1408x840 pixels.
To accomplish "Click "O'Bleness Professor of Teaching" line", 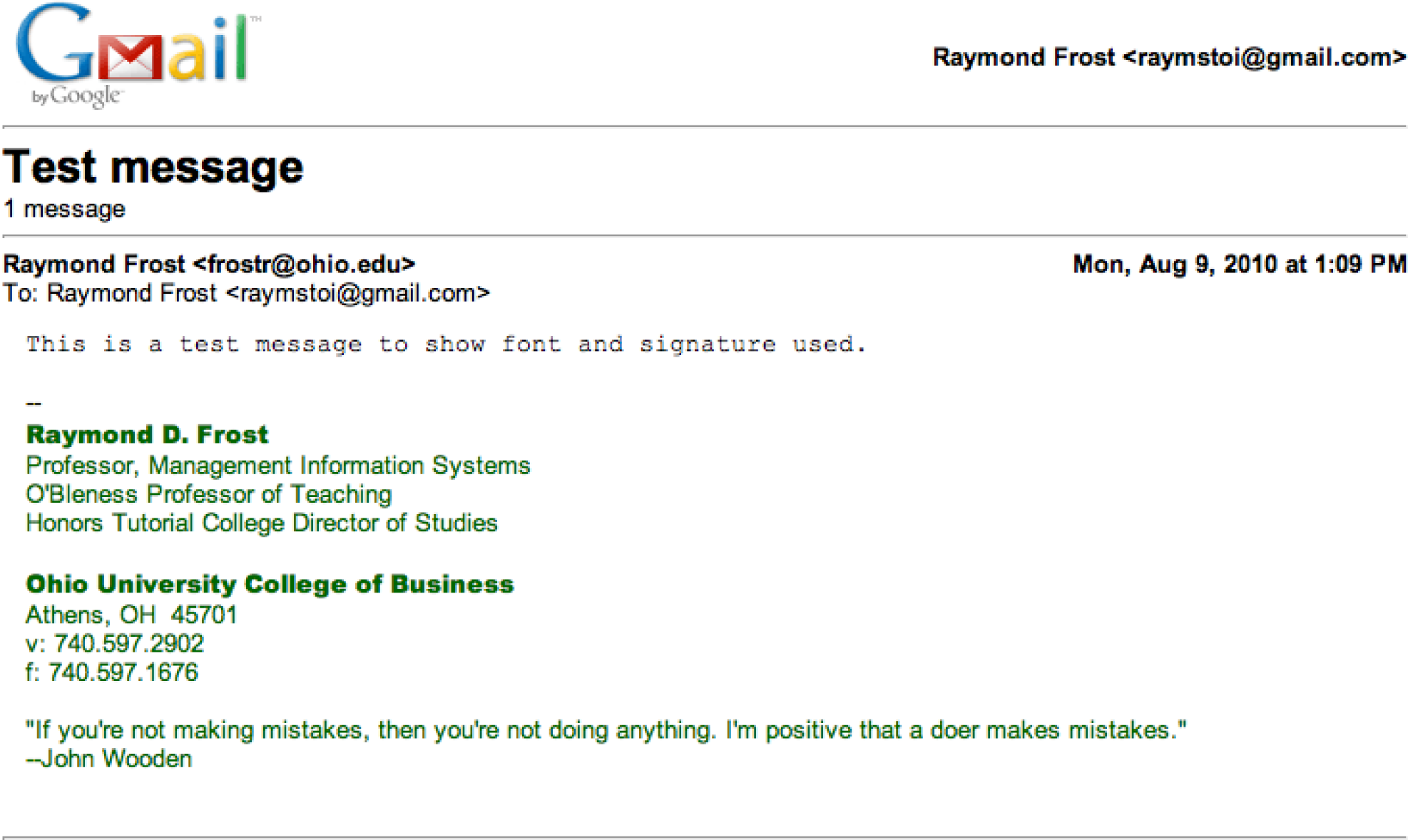I will coord(208,494).
